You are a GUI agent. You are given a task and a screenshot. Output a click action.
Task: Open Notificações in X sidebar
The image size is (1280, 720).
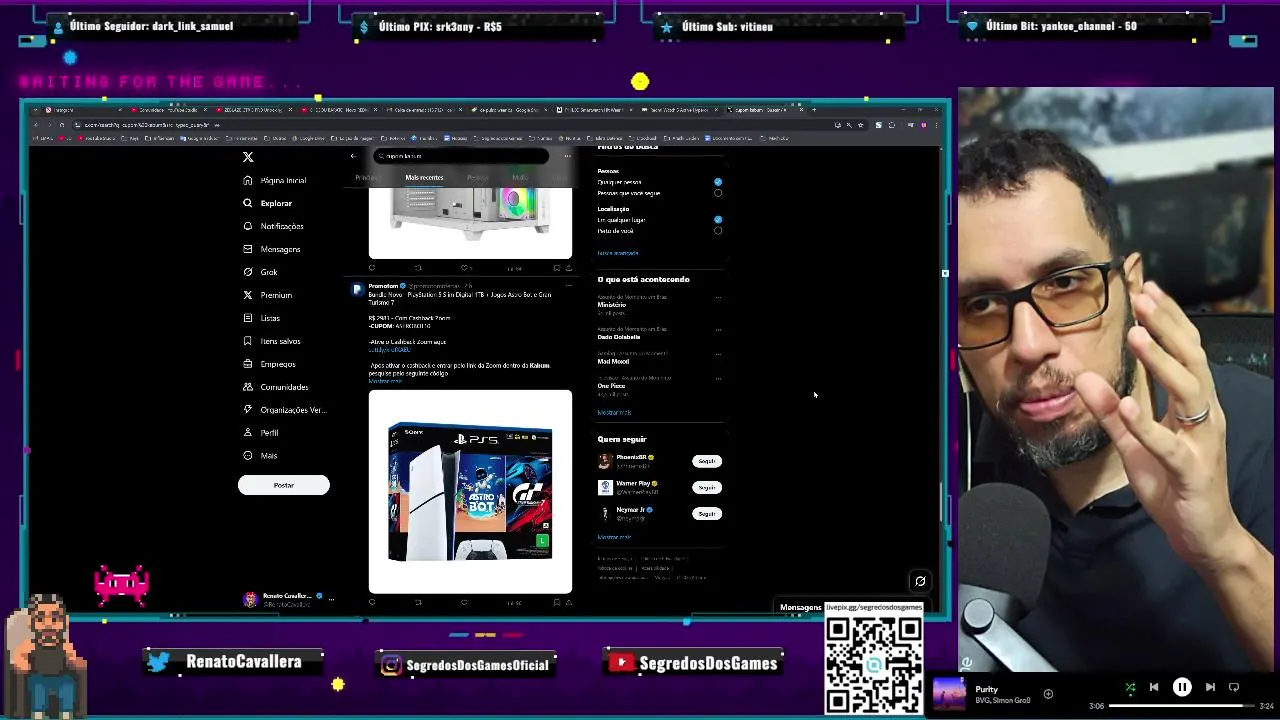pos(274,226)
